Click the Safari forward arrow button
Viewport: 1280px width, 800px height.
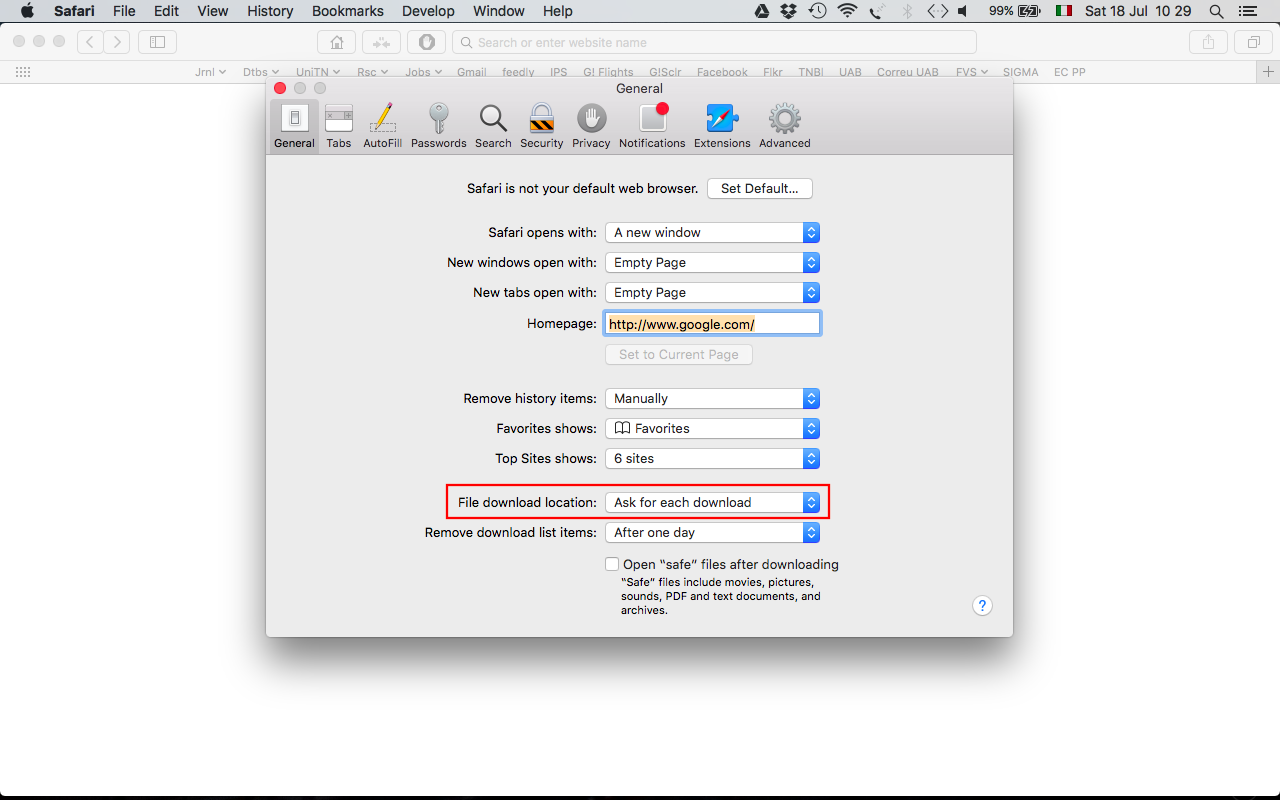point(117,42)
